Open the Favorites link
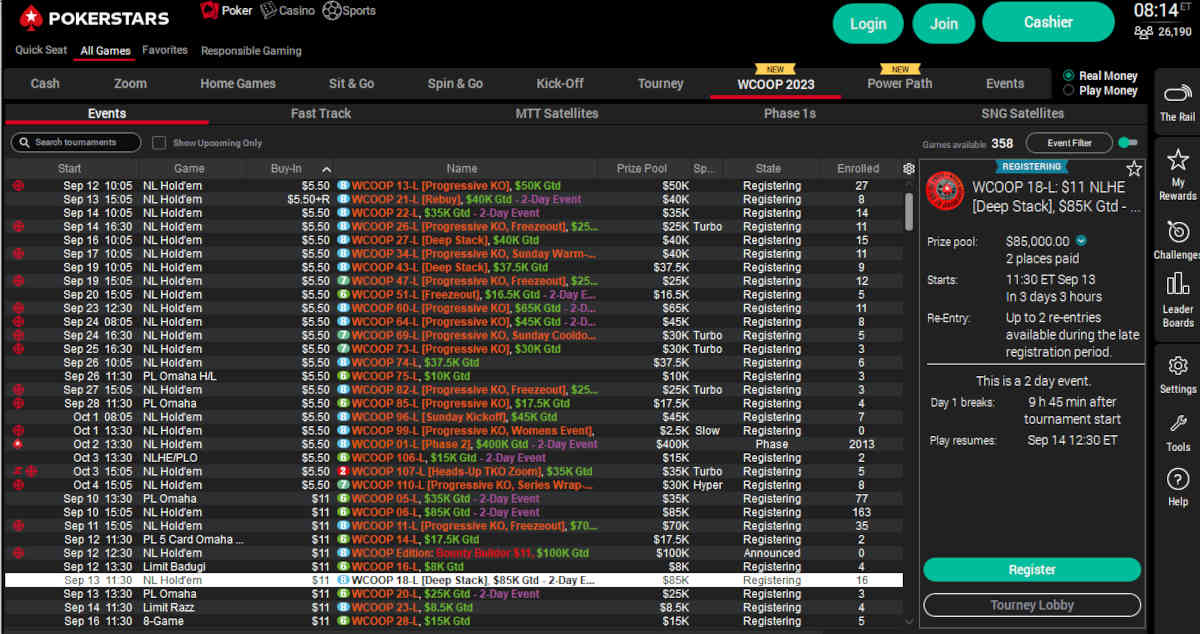This screenshot has width=1200, height=634. click(165, 50)
